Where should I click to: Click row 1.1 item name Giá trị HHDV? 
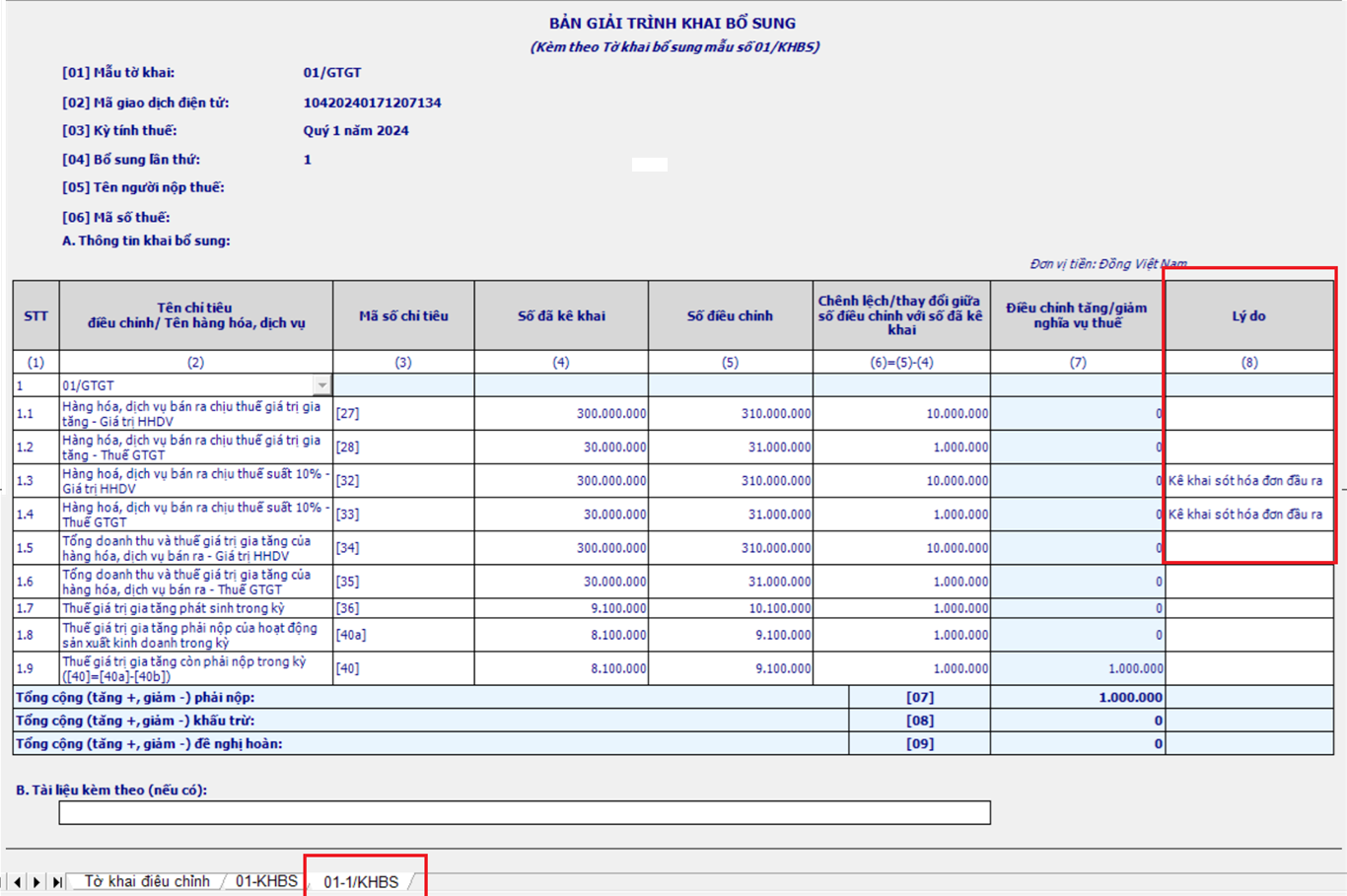pyautogui.click(x=191, y=414)
